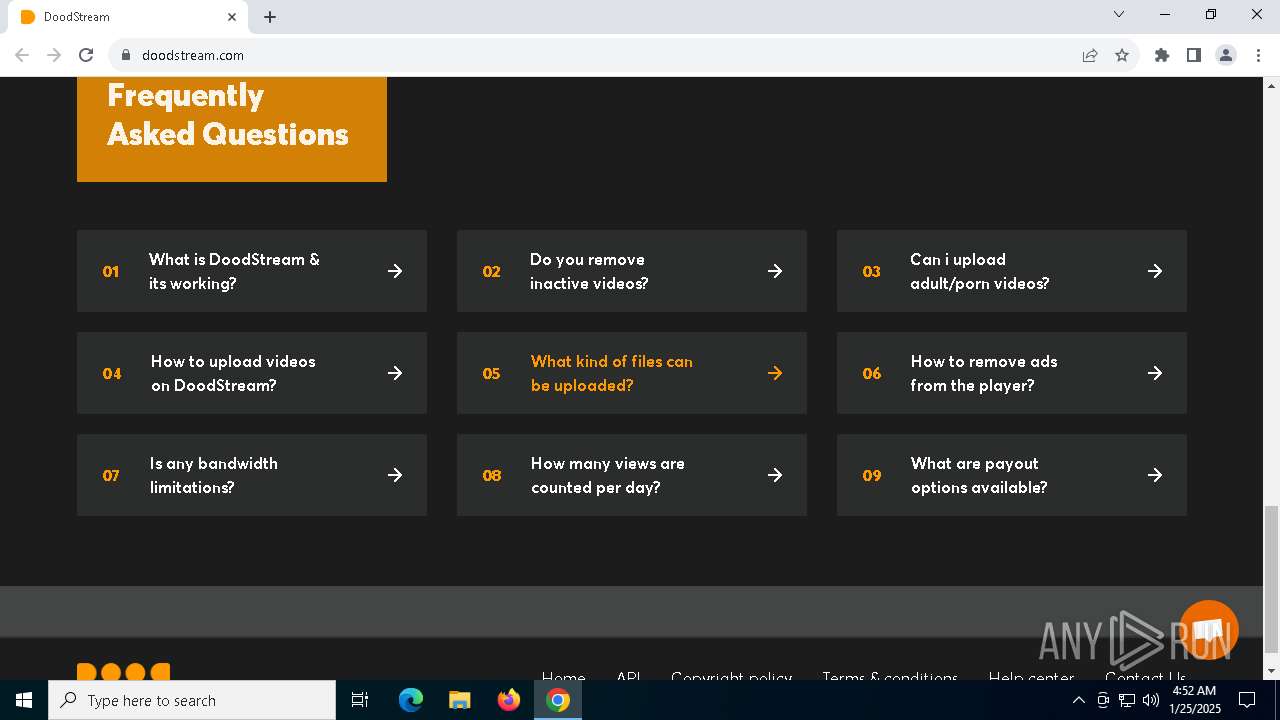Open a new tab with the plus button
Image resolution: width=1280 pixels, height=720 pixels.
(x=270, y=17)
